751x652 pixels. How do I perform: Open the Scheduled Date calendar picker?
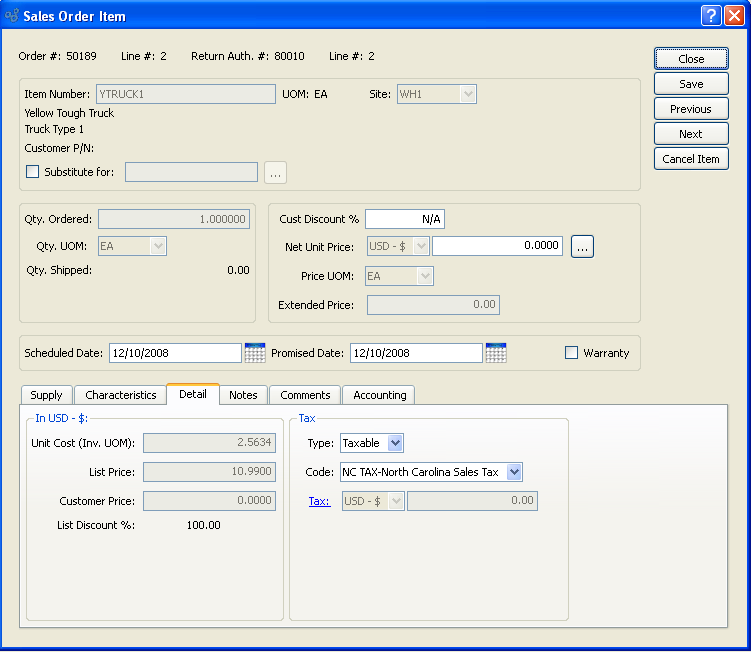click(255, 353)
